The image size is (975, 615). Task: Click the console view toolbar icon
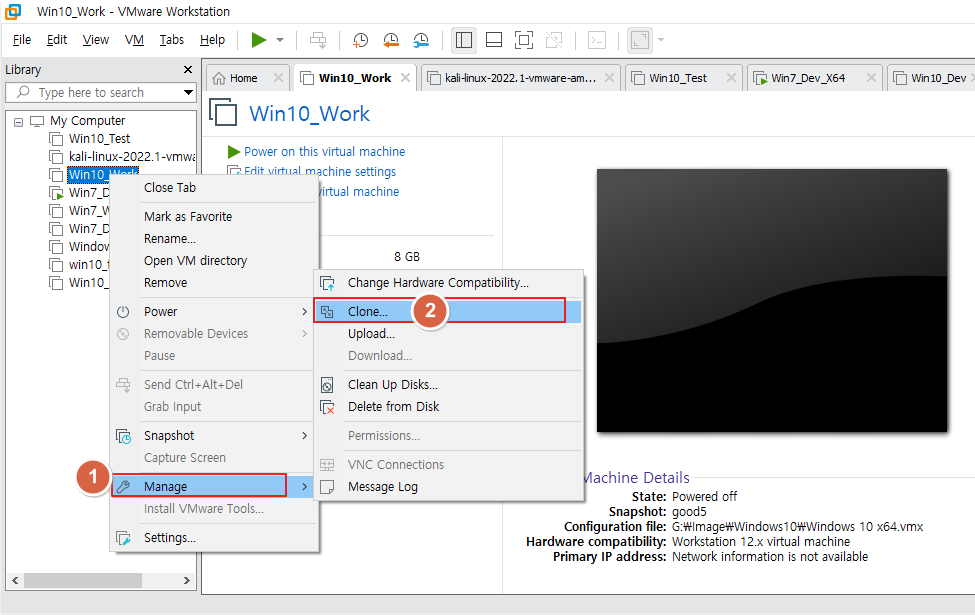click(x=597, y=40)
